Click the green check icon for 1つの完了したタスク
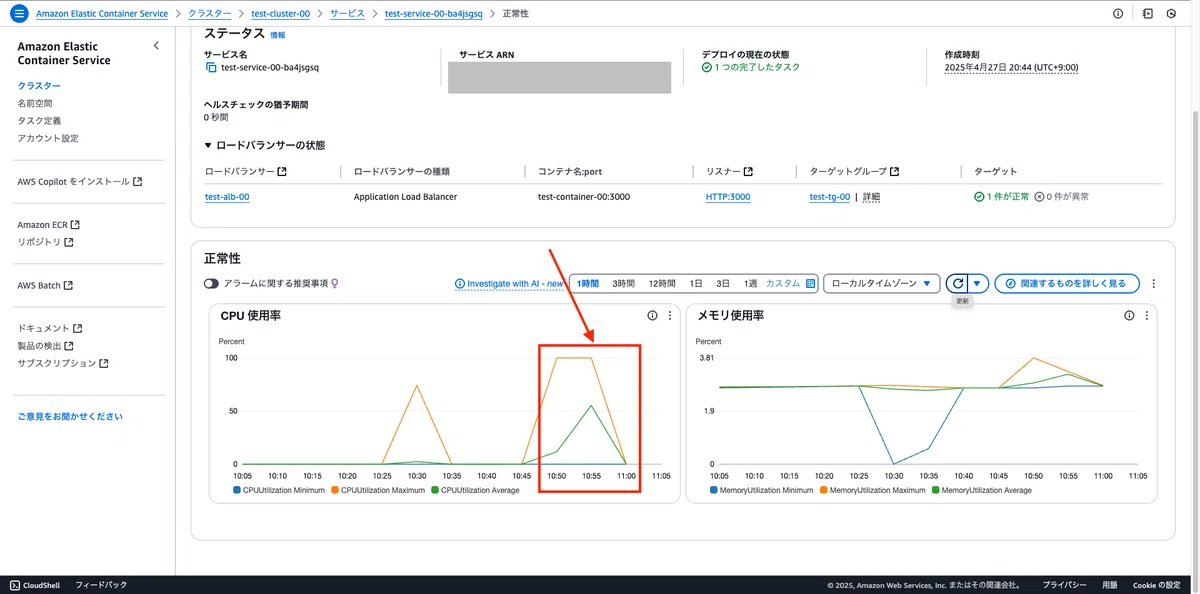This screenshot has width=1200, height=594. tap(707, 67)
